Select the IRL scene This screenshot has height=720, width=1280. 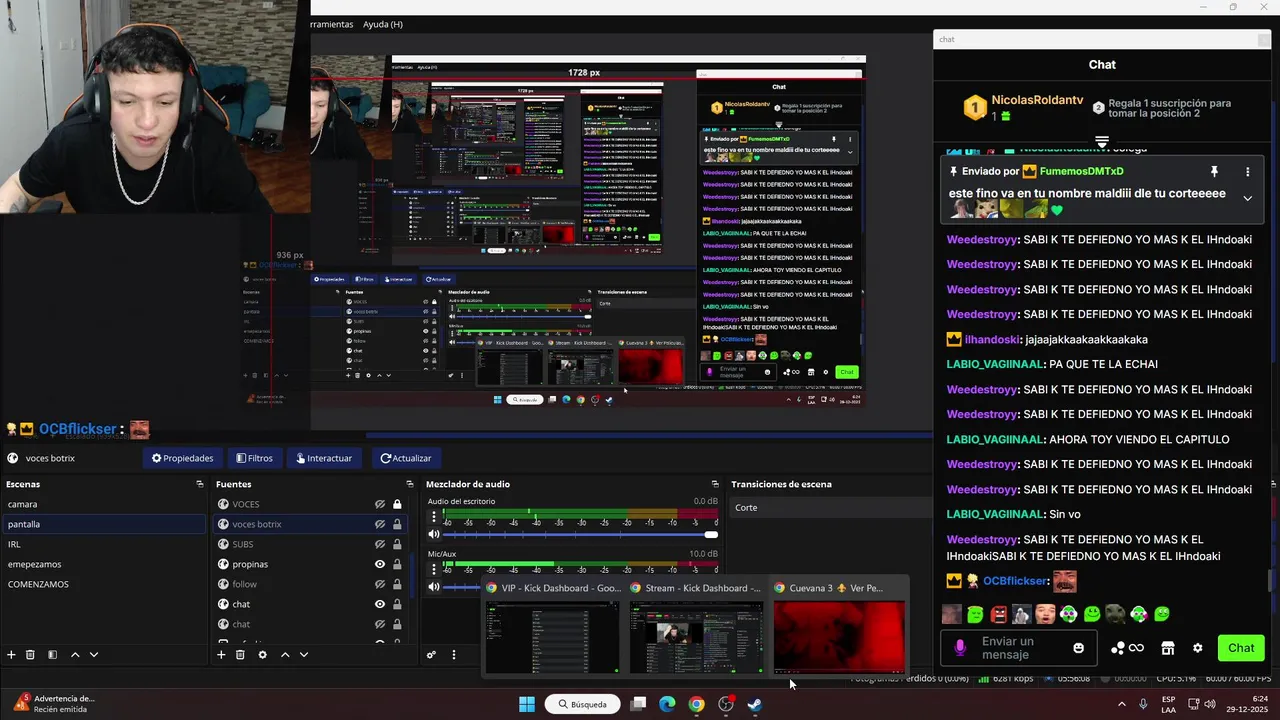[x=104, y=544]
